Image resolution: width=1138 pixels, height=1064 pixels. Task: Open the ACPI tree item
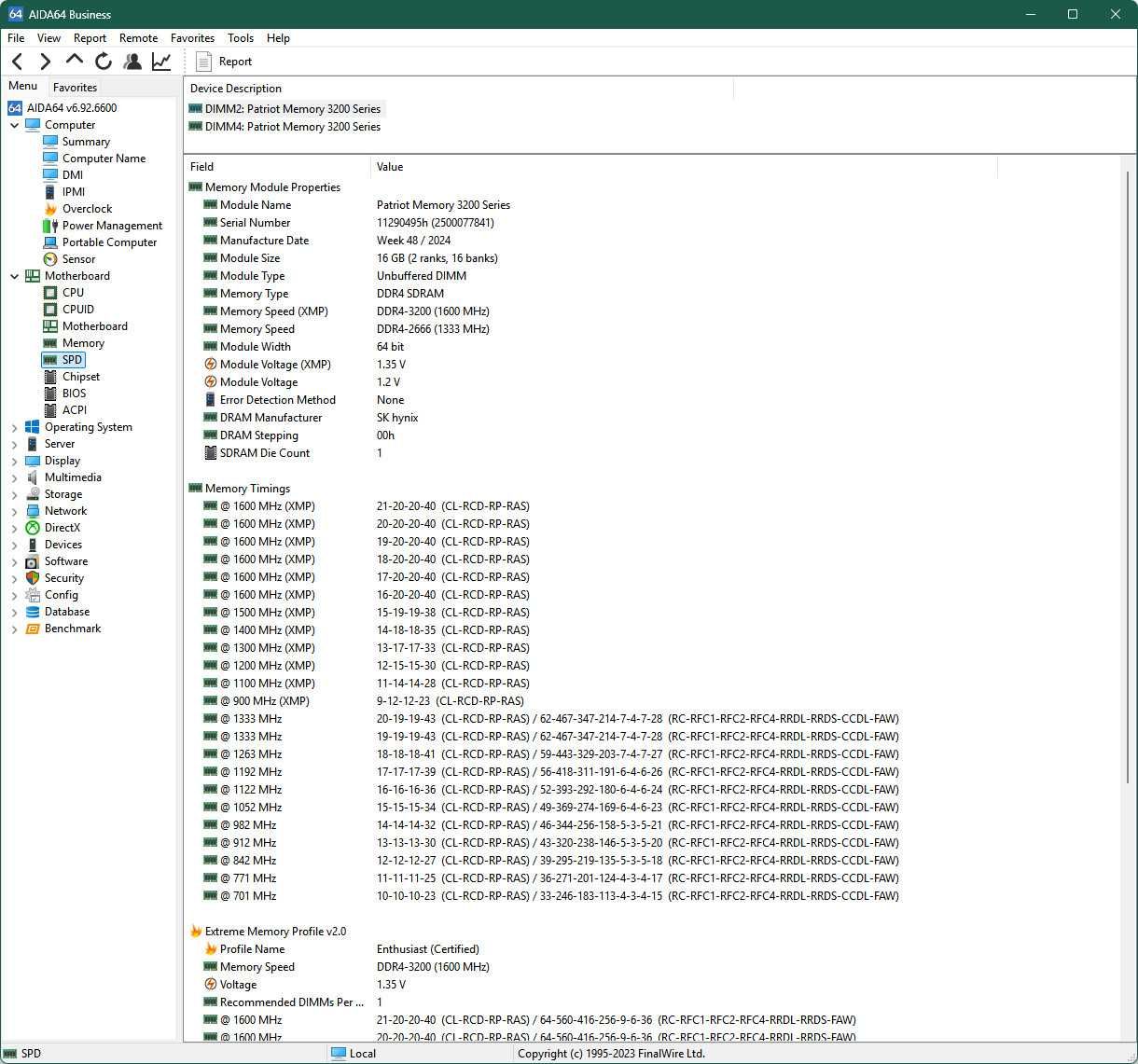(75, 410)
